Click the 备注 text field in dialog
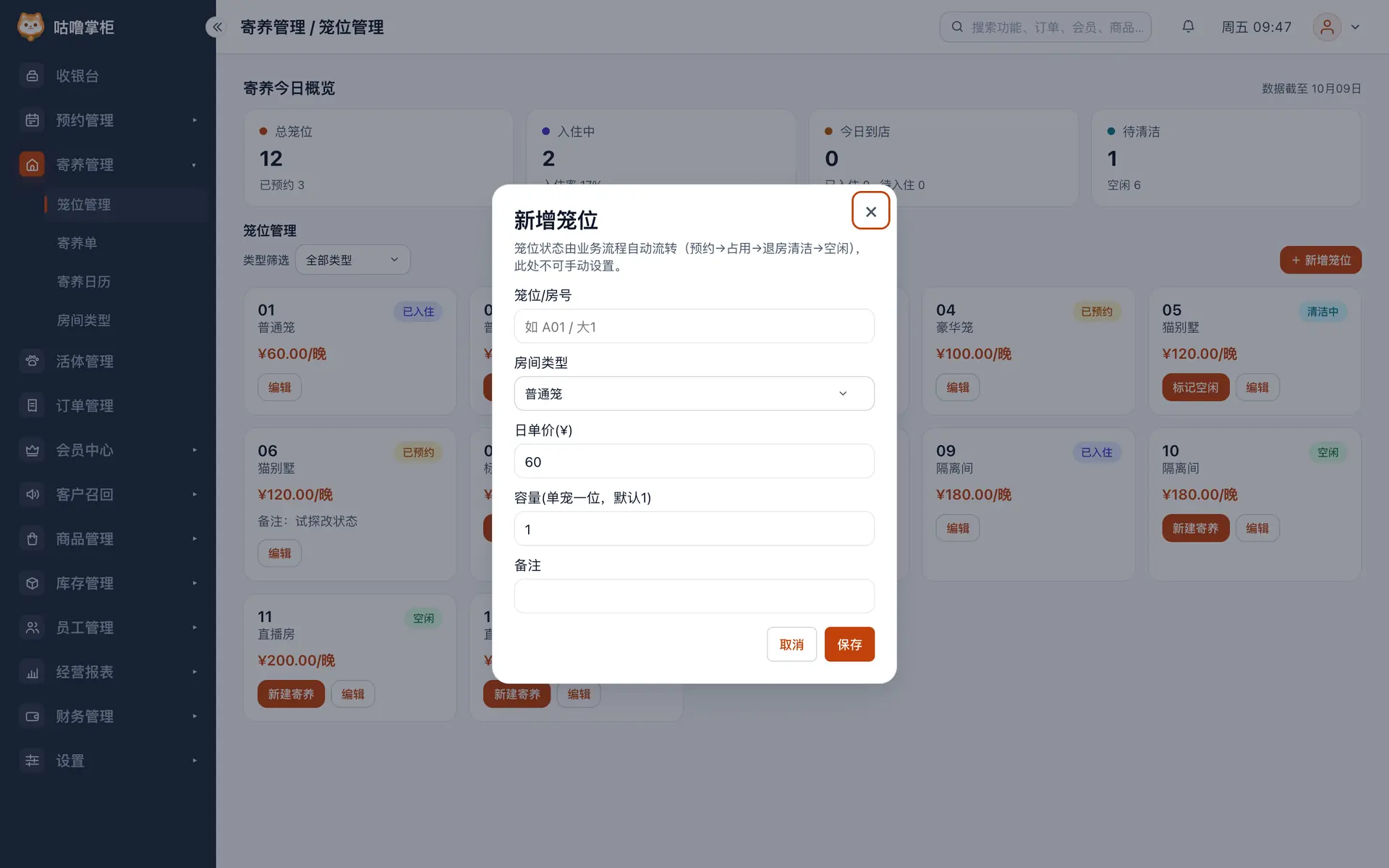 click(x=694, y=596)
